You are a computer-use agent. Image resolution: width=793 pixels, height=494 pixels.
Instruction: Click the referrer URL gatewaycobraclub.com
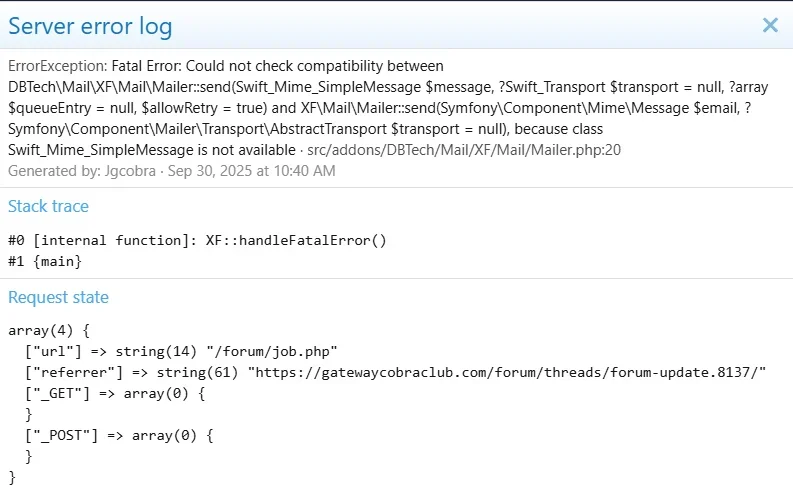[506, 372]
